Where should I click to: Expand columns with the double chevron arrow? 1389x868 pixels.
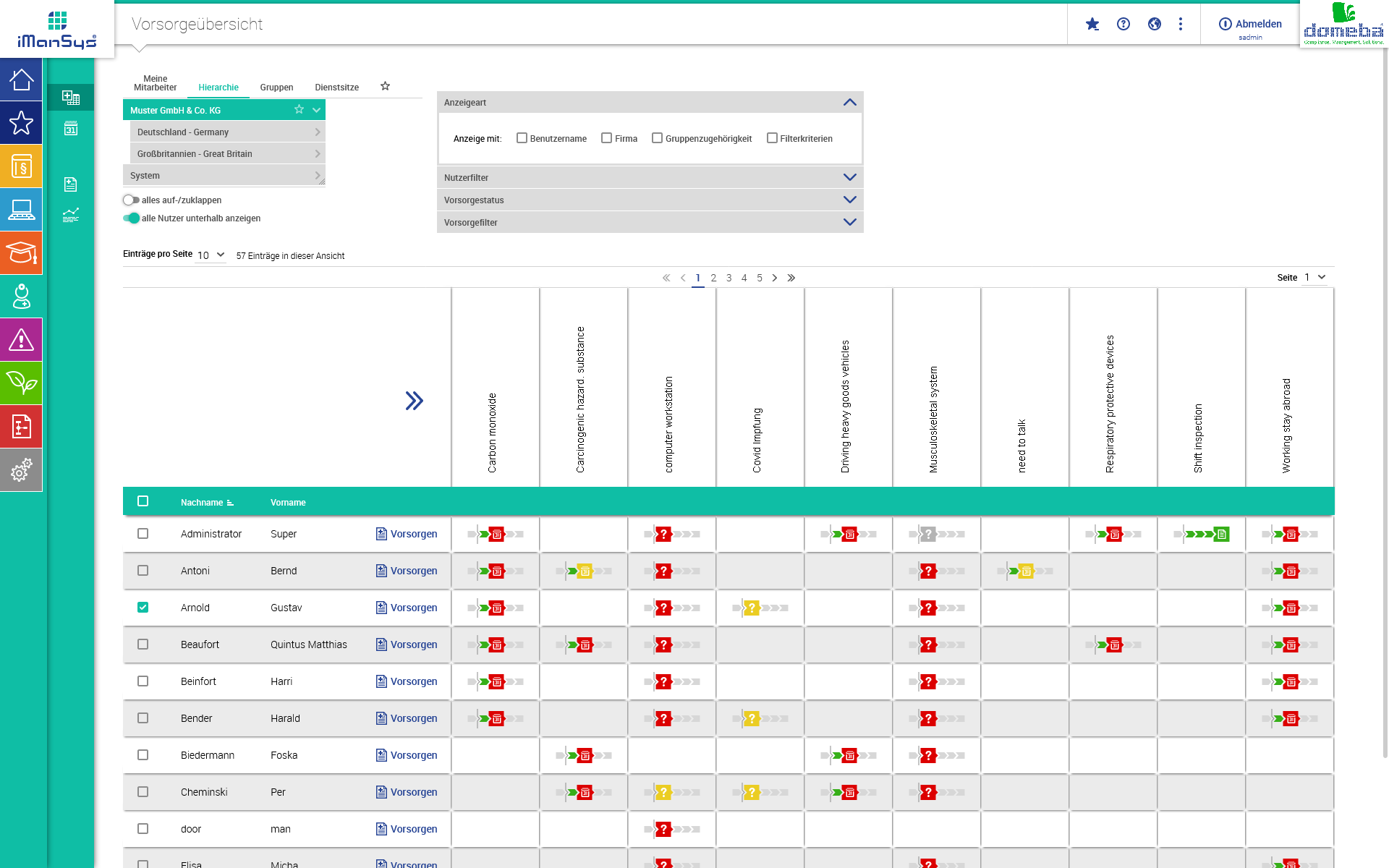[414, 401]
